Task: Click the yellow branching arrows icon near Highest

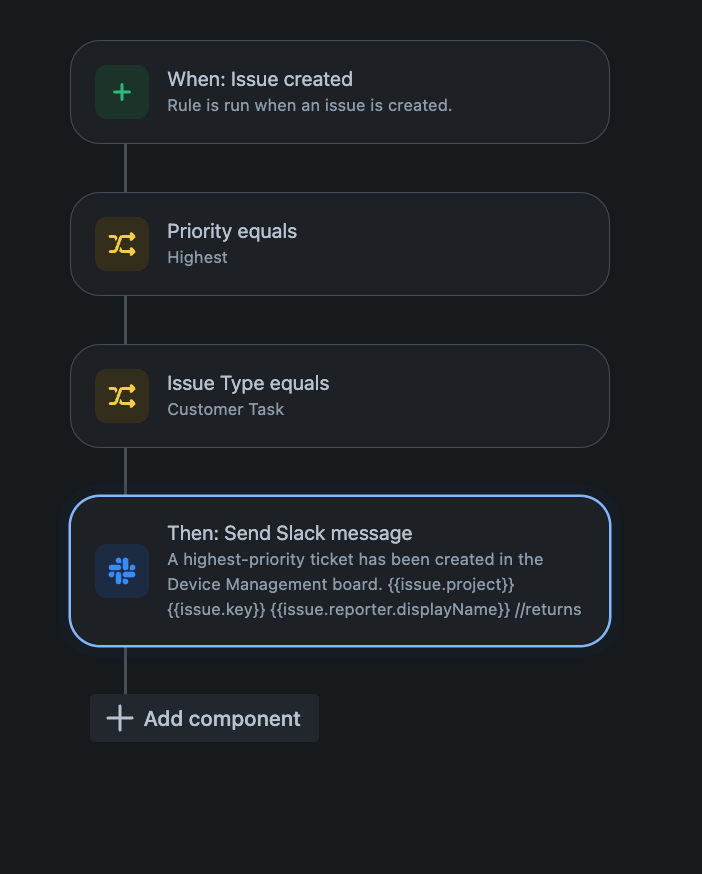Action: point(121,243)
